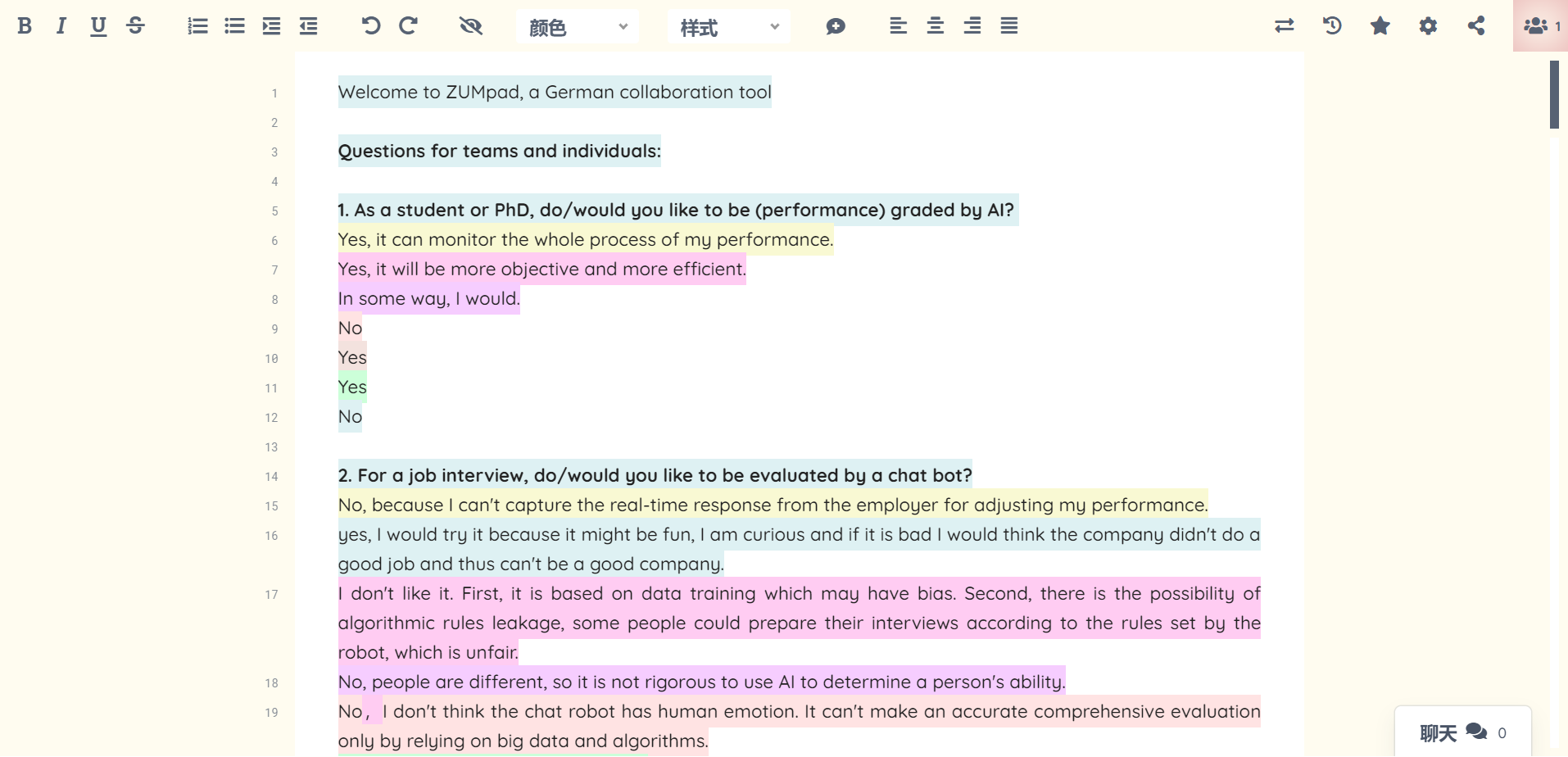Viewport: 1568px width, 757px height.
Task: Toggle bold formatting
Action: (25, 26)
